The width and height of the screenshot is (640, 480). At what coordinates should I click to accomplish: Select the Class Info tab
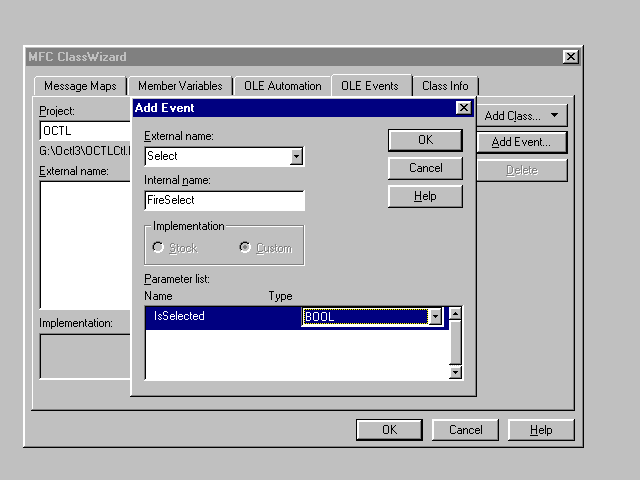pos(446,86)
